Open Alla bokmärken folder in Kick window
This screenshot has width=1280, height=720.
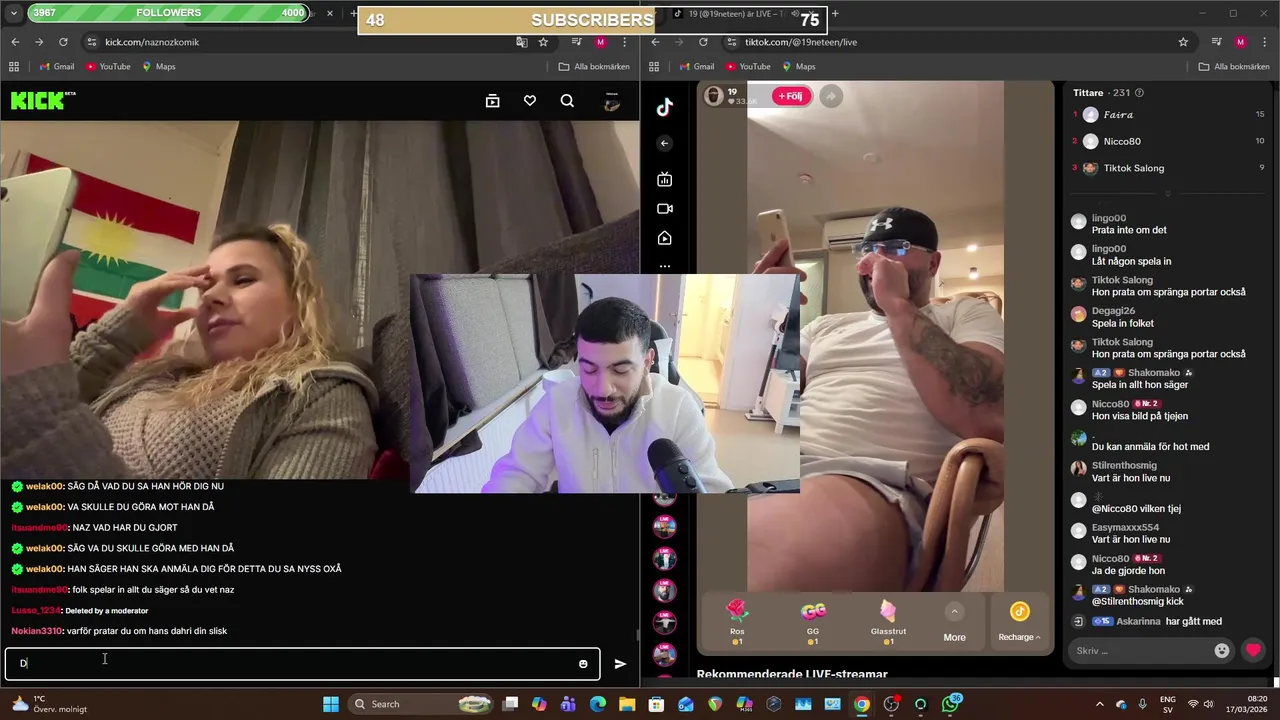[594, 67]
